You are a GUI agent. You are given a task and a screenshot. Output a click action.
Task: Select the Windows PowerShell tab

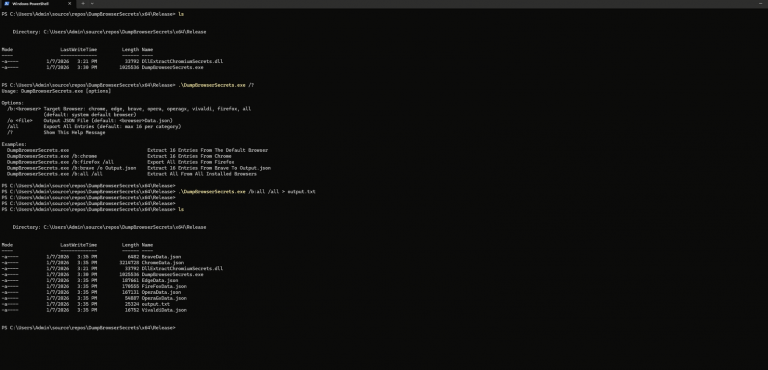[38, 3]
